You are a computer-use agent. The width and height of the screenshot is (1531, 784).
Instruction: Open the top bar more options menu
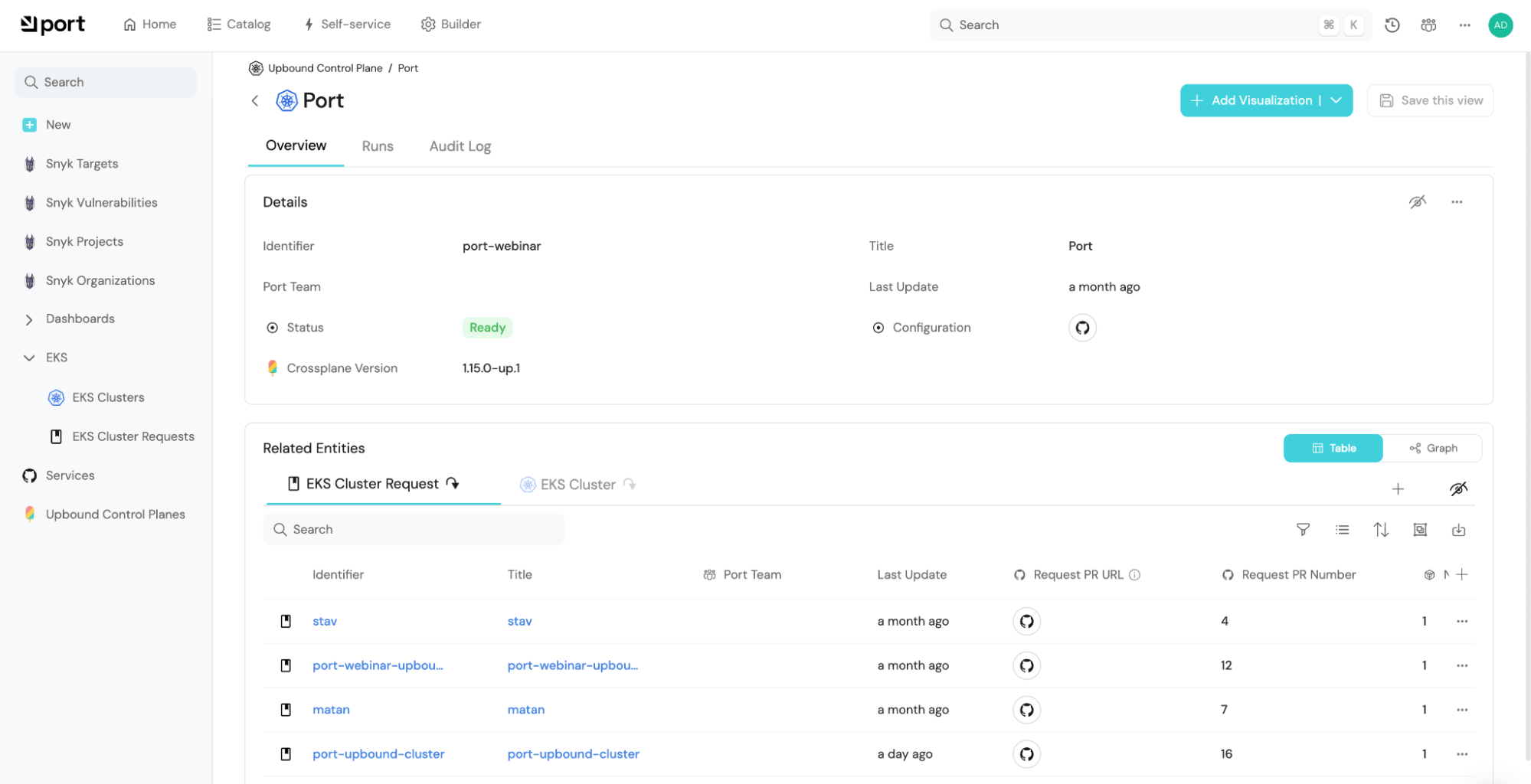click(x=1464, y=24)
